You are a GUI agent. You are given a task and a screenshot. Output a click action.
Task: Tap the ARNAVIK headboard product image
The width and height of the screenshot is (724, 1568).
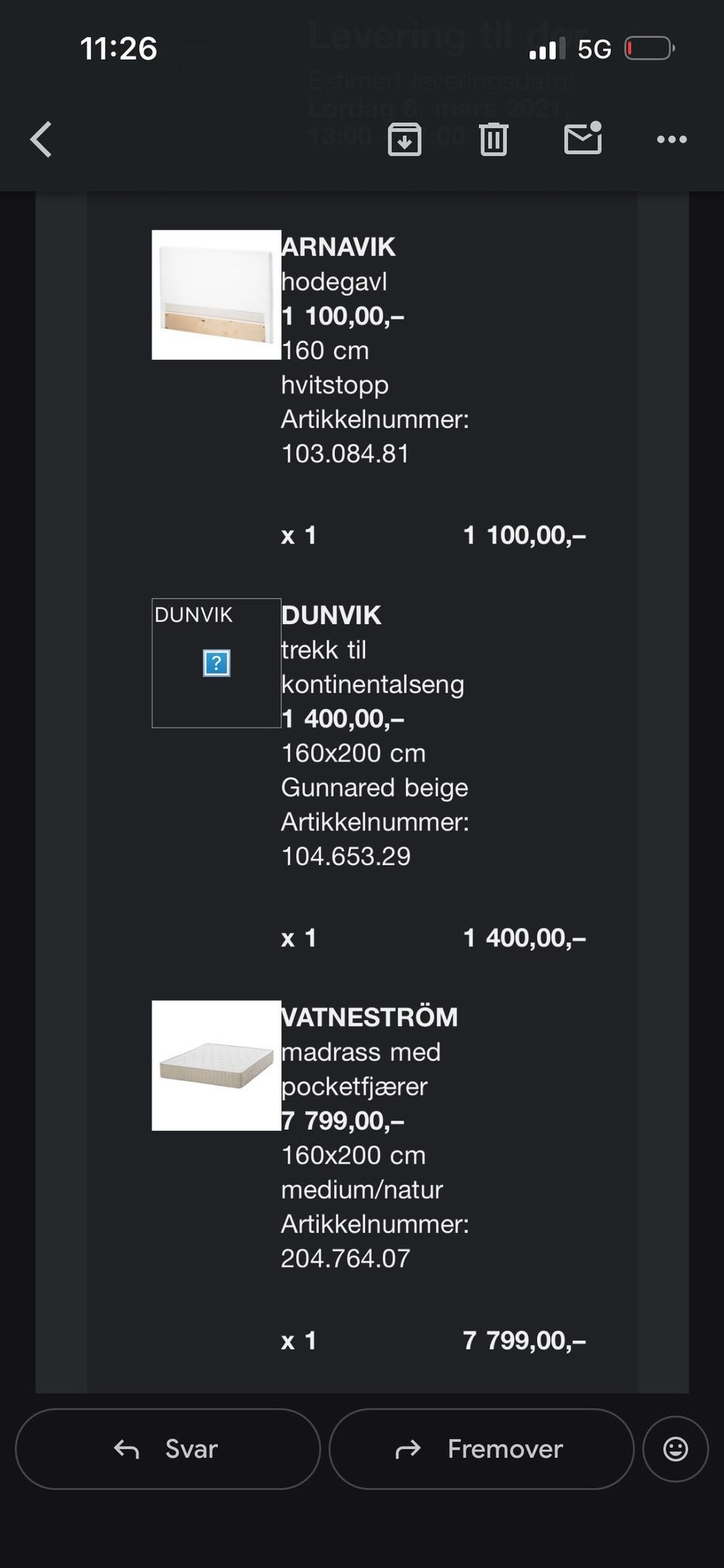point(216,295)
